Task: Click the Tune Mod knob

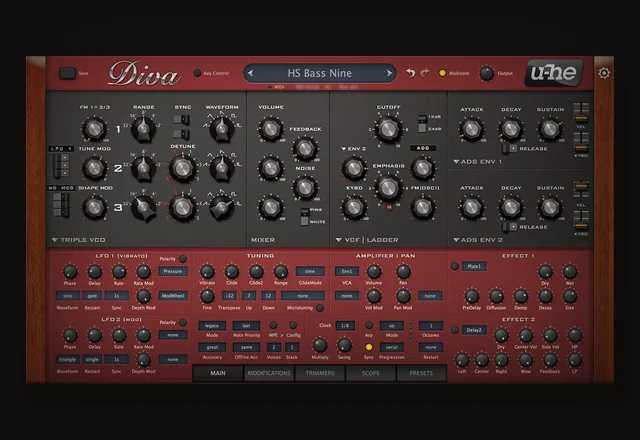Action: [94, 168]
